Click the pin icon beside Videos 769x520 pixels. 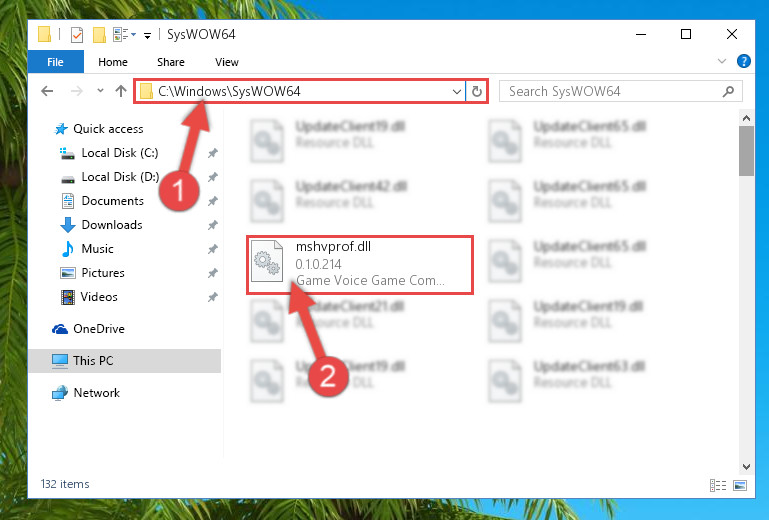click(212, 297)
